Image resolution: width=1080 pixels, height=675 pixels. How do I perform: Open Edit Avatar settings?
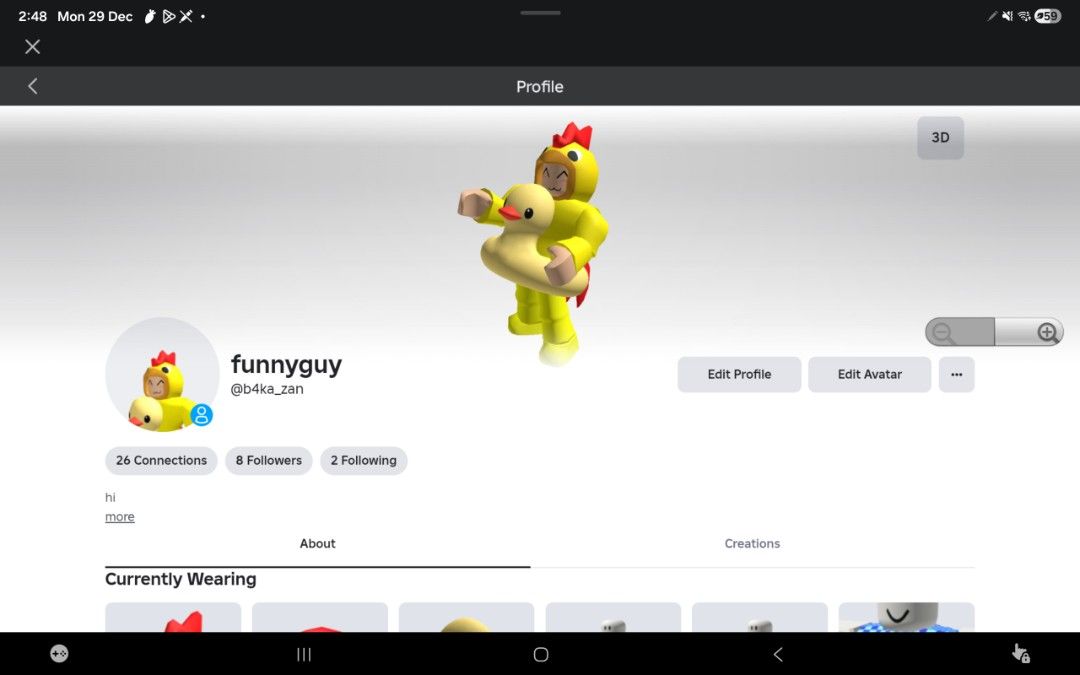868,374
